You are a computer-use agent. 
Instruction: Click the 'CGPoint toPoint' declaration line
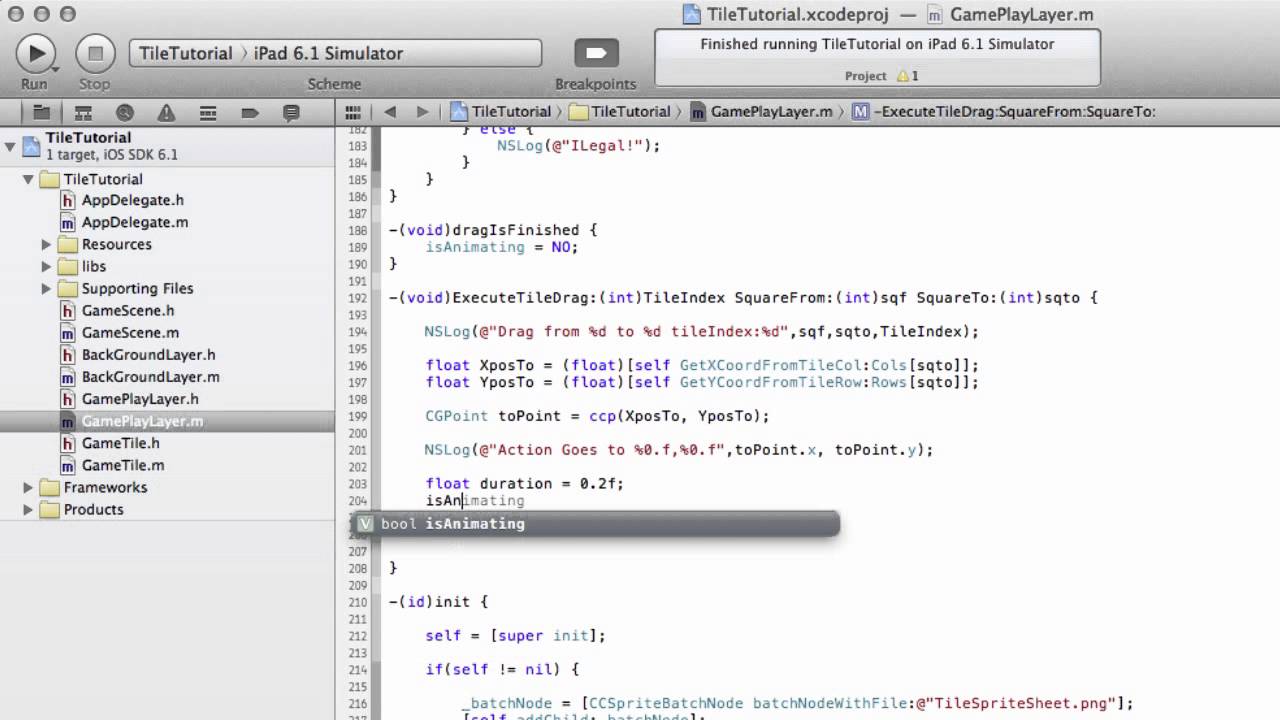coord(597,416)
